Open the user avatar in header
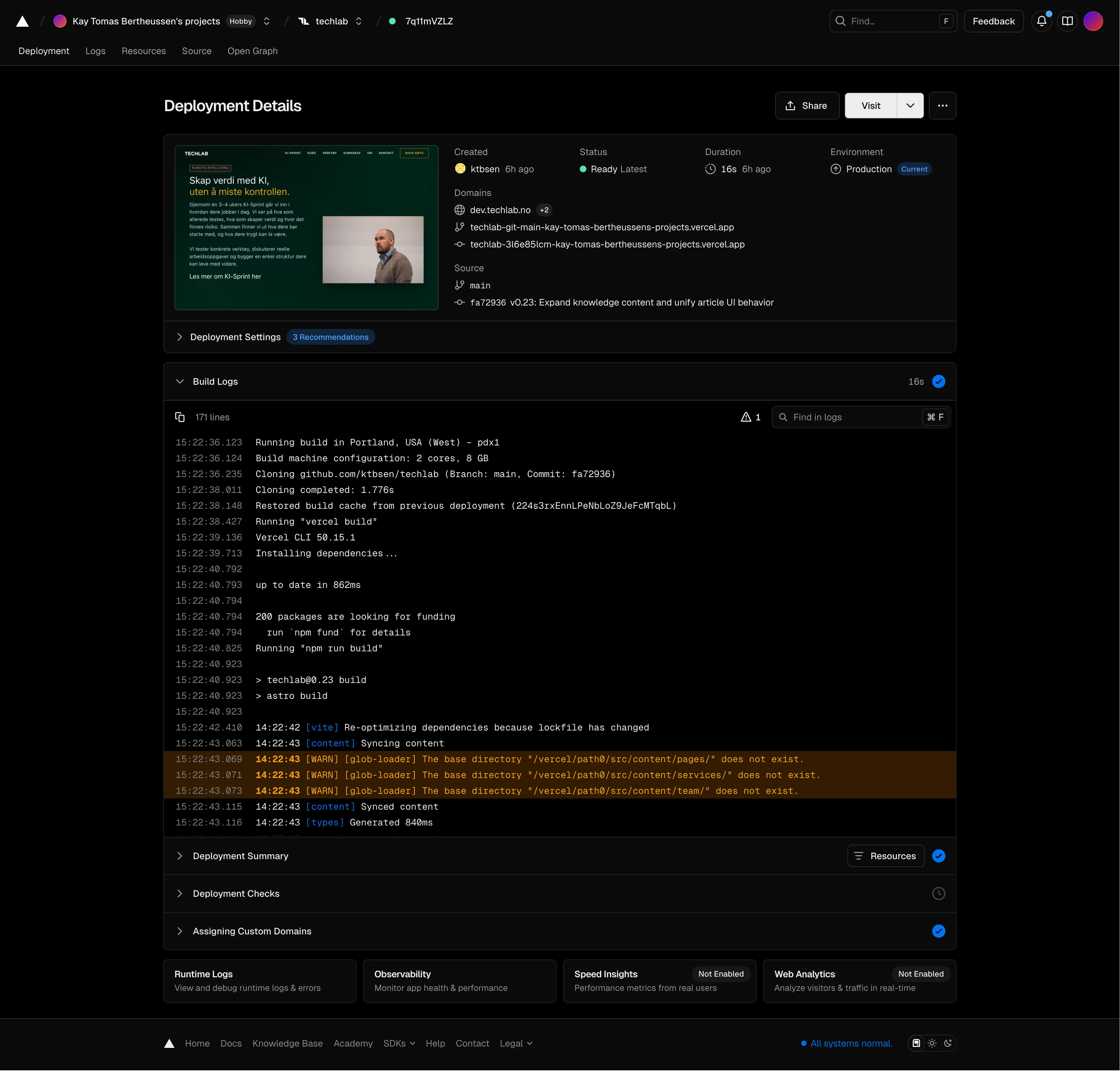Screen dimensions: 1120x1071 pyautogui.click(x=1093, y=21)
